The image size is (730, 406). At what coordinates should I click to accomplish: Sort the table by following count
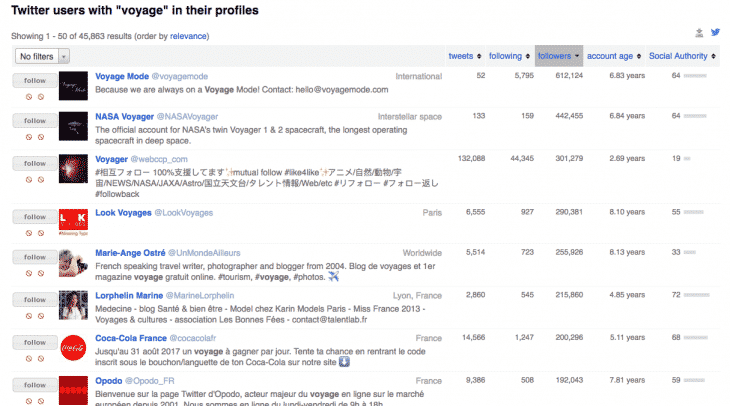512,56
